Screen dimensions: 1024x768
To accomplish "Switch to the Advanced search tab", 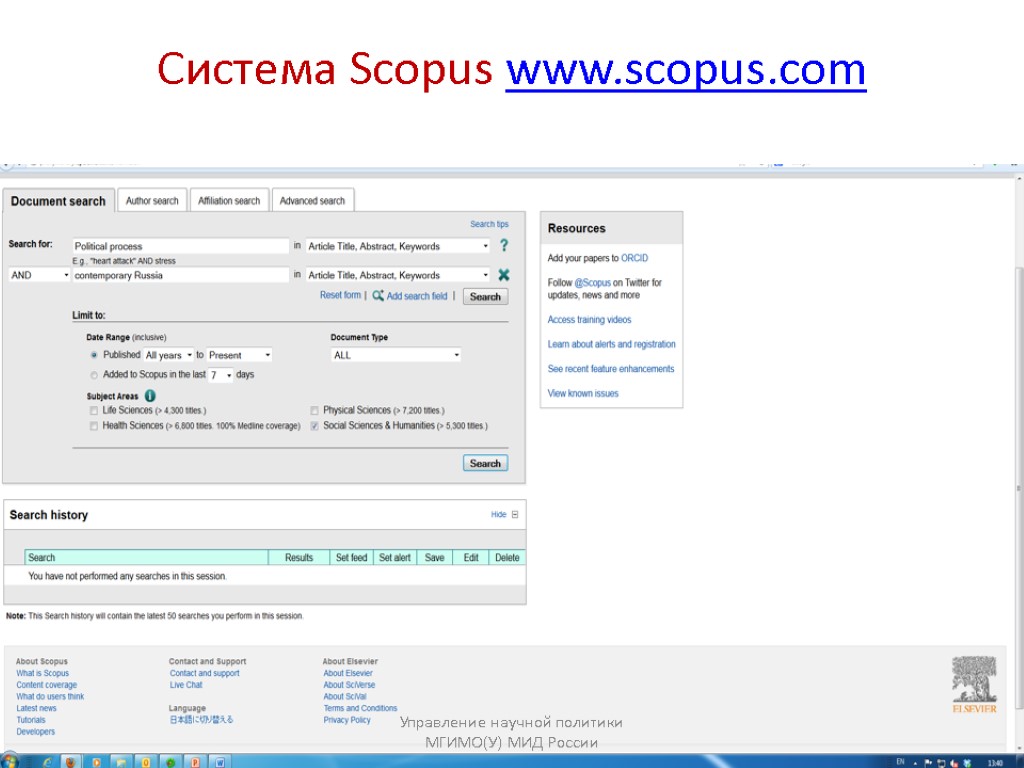I will tap(312, 200).
